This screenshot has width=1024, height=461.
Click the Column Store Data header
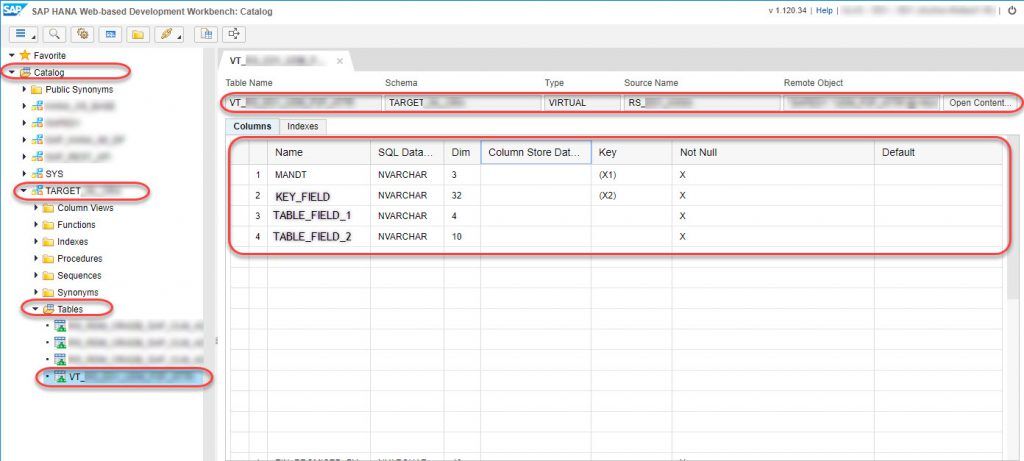[x=536, y=152]
